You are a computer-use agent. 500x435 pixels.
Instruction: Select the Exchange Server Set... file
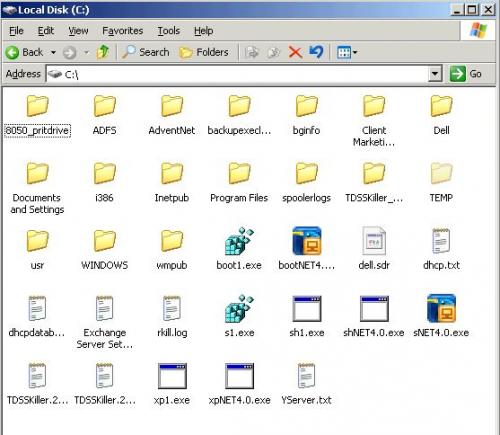click(105, 322)
